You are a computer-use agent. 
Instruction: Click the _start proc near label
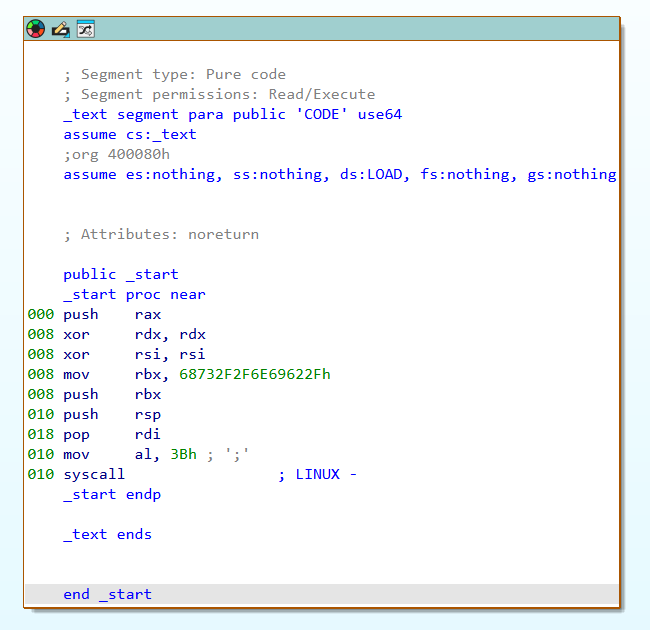click(134, 295)
